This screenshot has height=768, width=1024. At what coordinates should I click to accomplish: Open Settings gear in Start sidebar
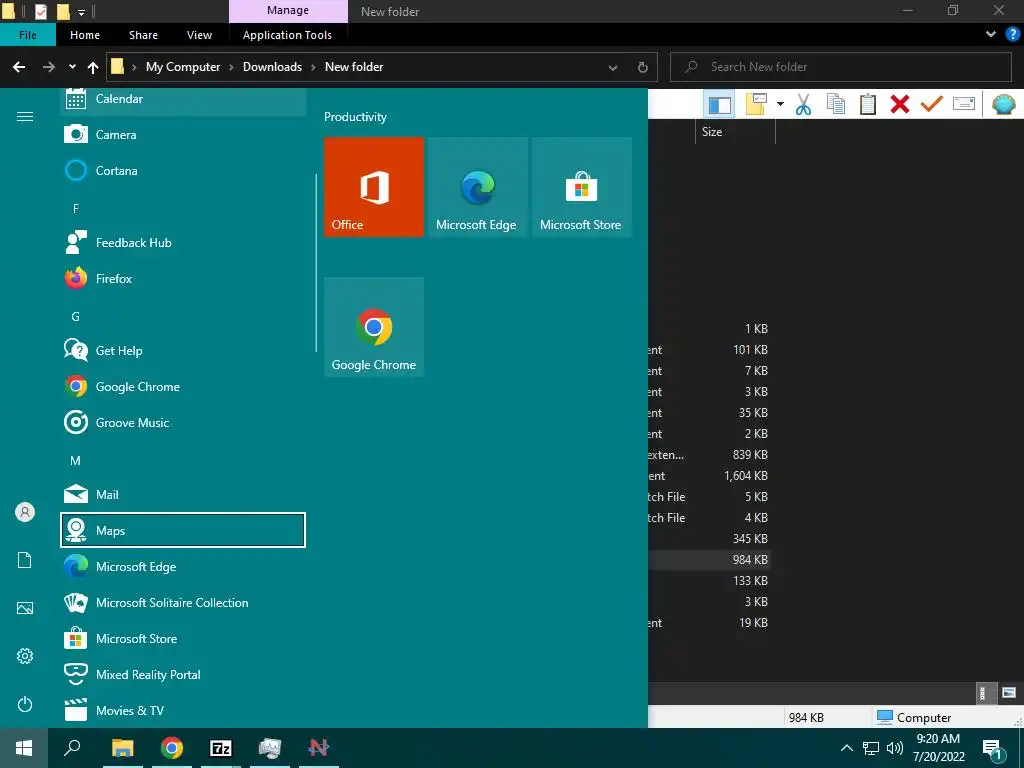pyautogui.click(x=25, y=656)
